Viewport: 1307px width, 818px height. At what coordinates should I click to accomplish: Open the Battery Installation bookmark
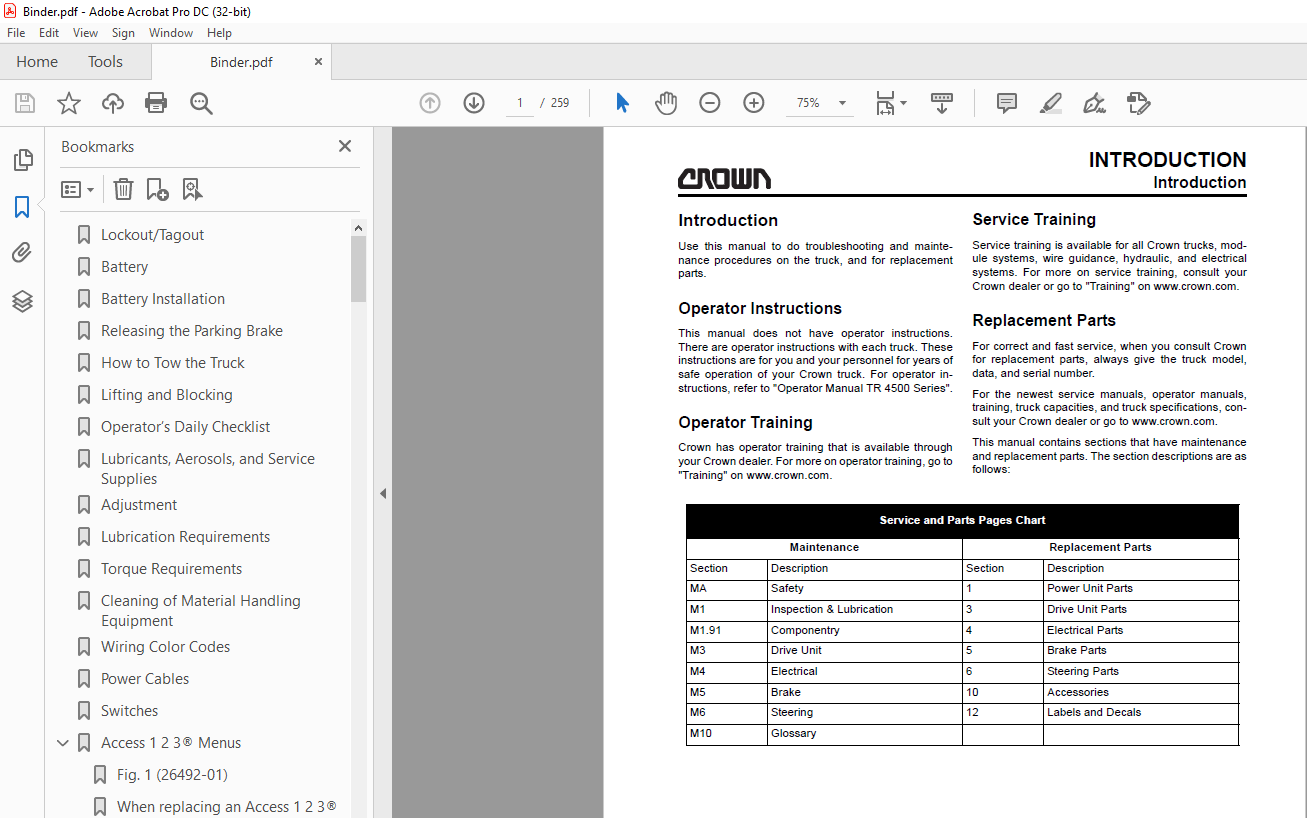(162, 299)
